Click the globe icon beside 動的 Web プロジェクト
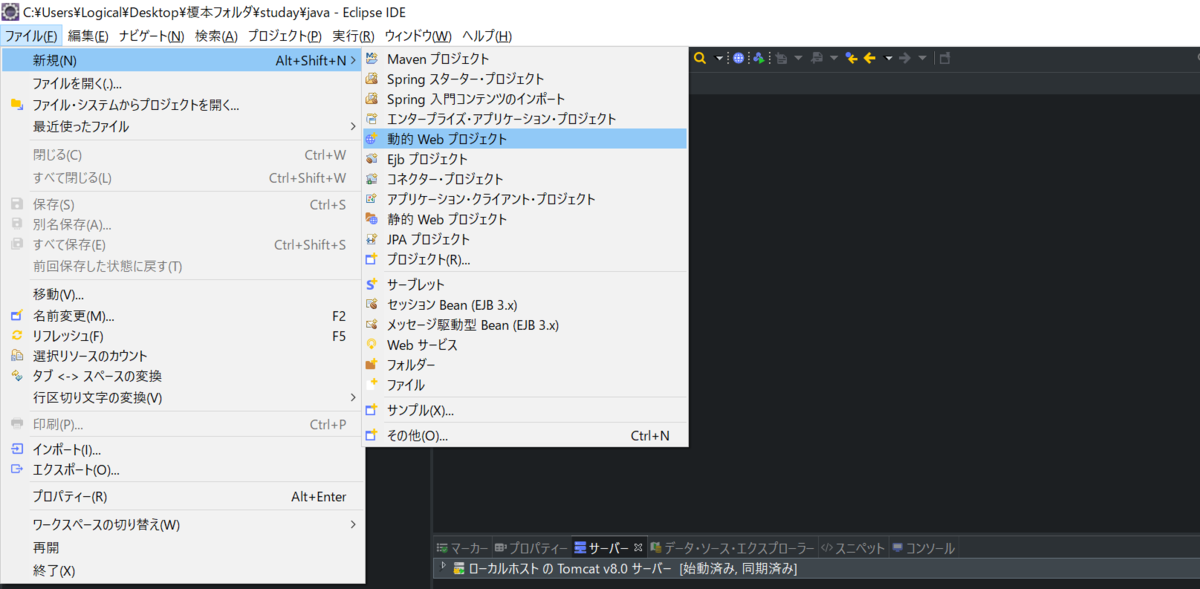 click(372, 139)
